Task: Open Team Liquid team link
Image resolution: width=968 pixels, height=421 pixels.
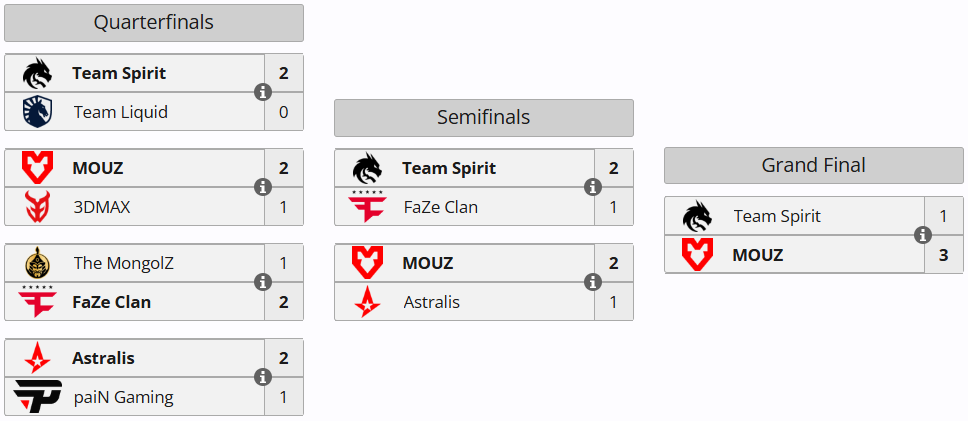Action: click(121, 112)
